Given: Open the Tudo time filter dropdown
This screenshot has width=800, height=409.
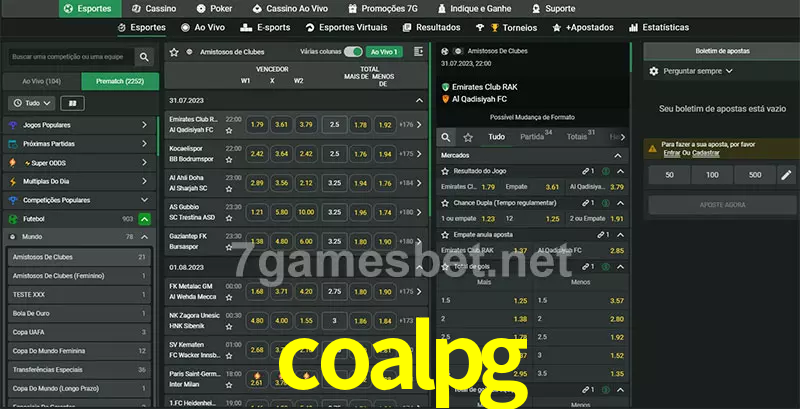Looking at the screenshot, I should coord(32,104).
